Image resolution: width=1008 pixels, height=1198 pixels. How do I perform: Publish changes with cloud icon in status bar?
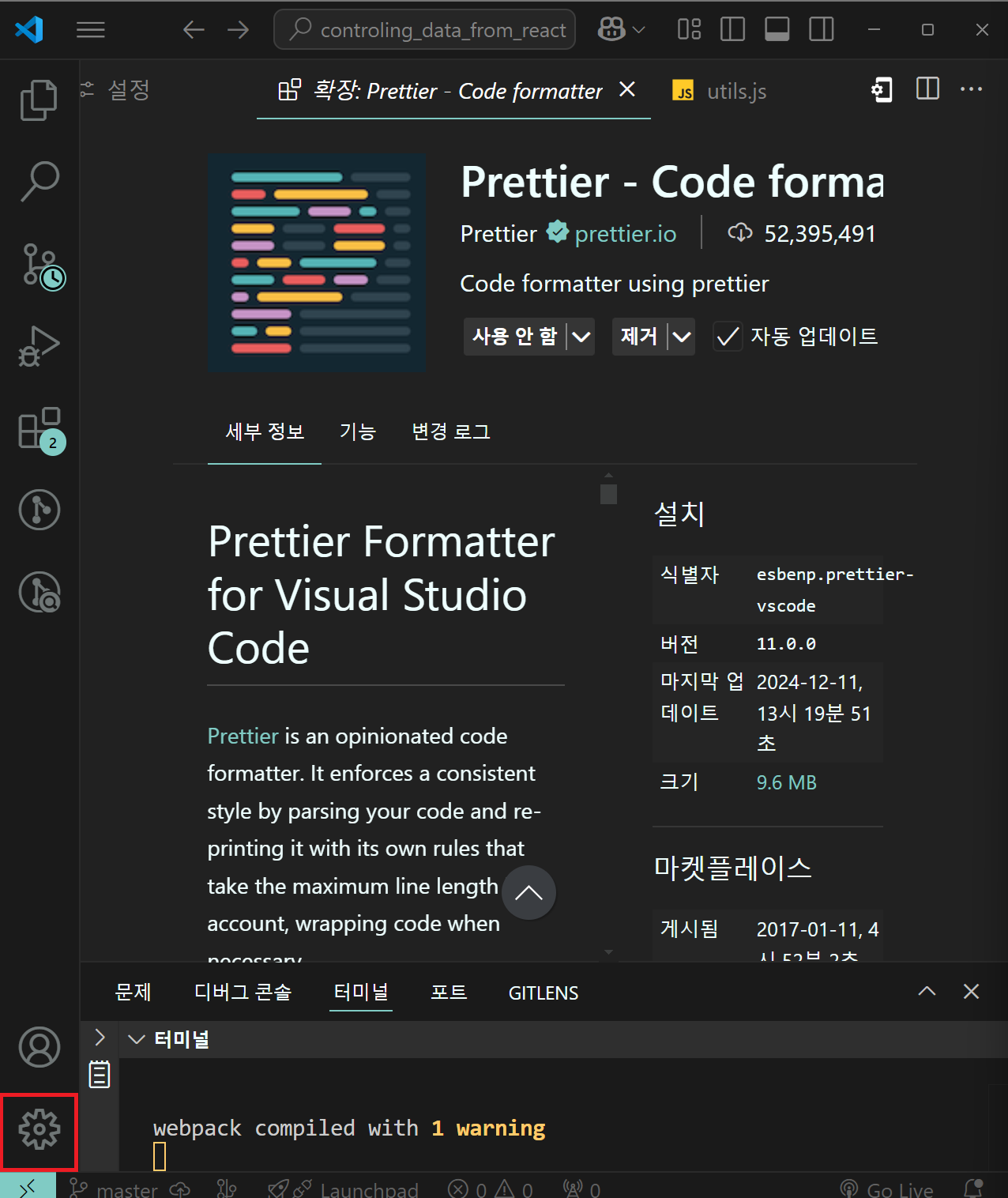(180, 1189)
